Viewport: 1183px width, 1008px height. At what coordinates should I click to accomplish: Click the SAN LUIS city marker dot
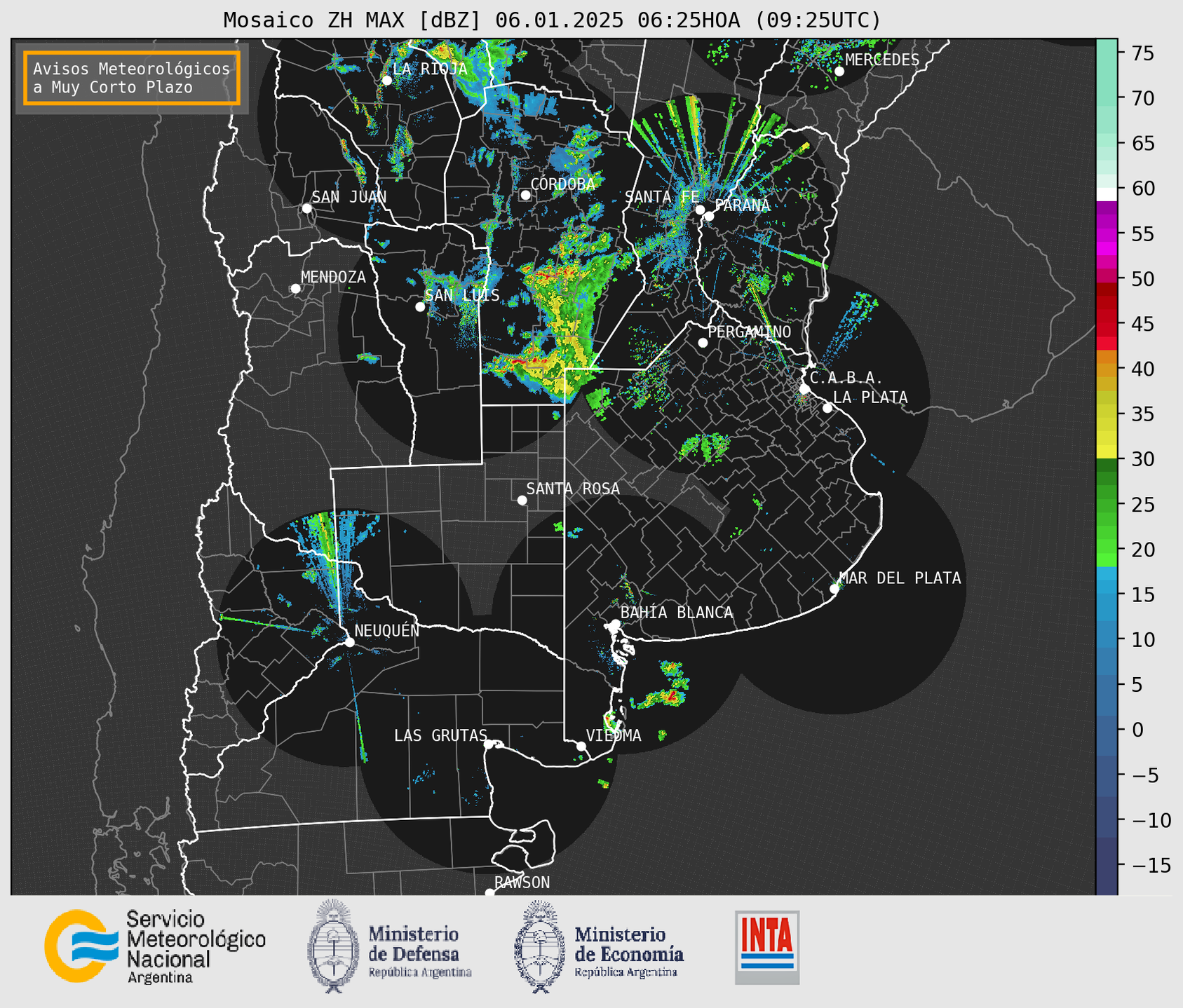pos(420,307)
